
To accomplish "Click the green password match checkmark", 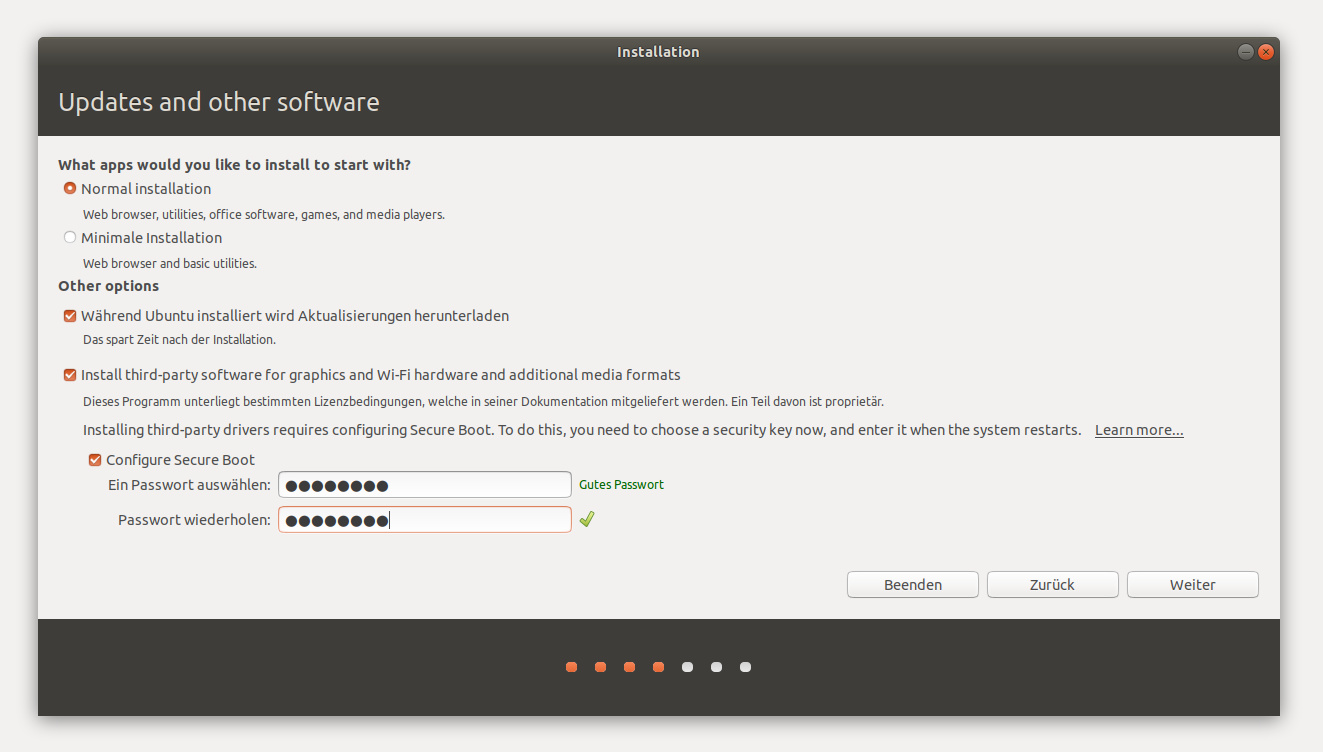I will pyautogui.click(x=587, y=519).
